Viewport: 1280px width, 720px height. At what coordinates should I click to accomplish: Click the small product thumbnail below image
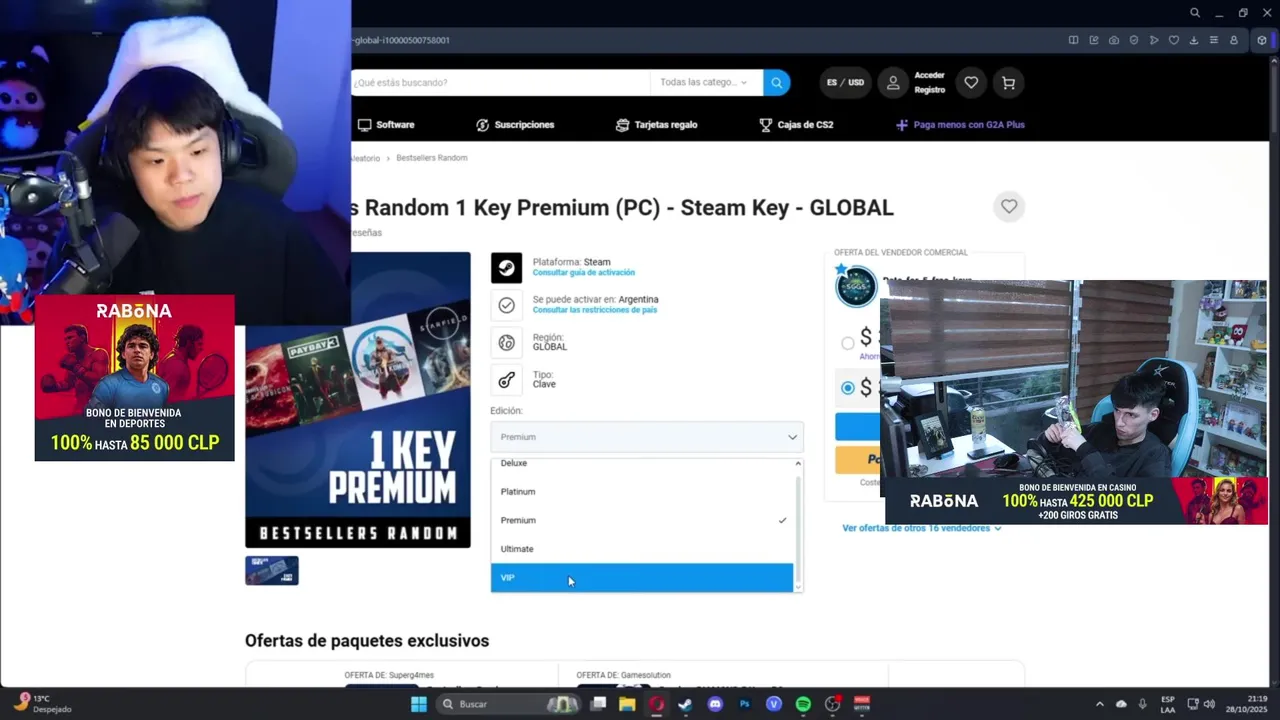(272, 570)
